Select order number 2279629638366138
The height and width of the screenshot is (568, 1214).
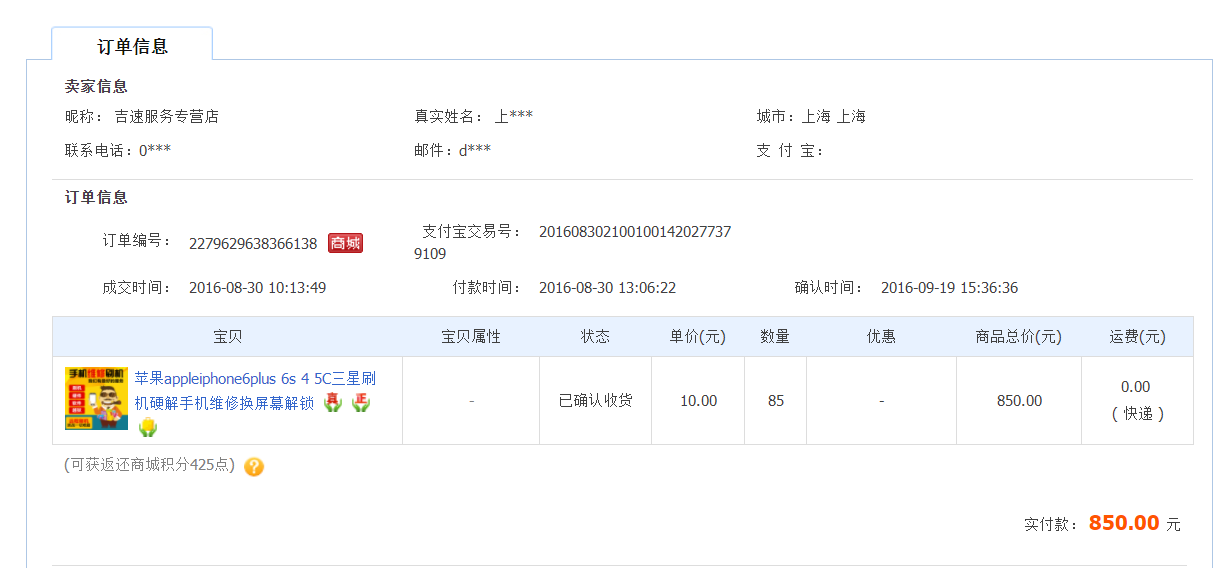point(253,243)
